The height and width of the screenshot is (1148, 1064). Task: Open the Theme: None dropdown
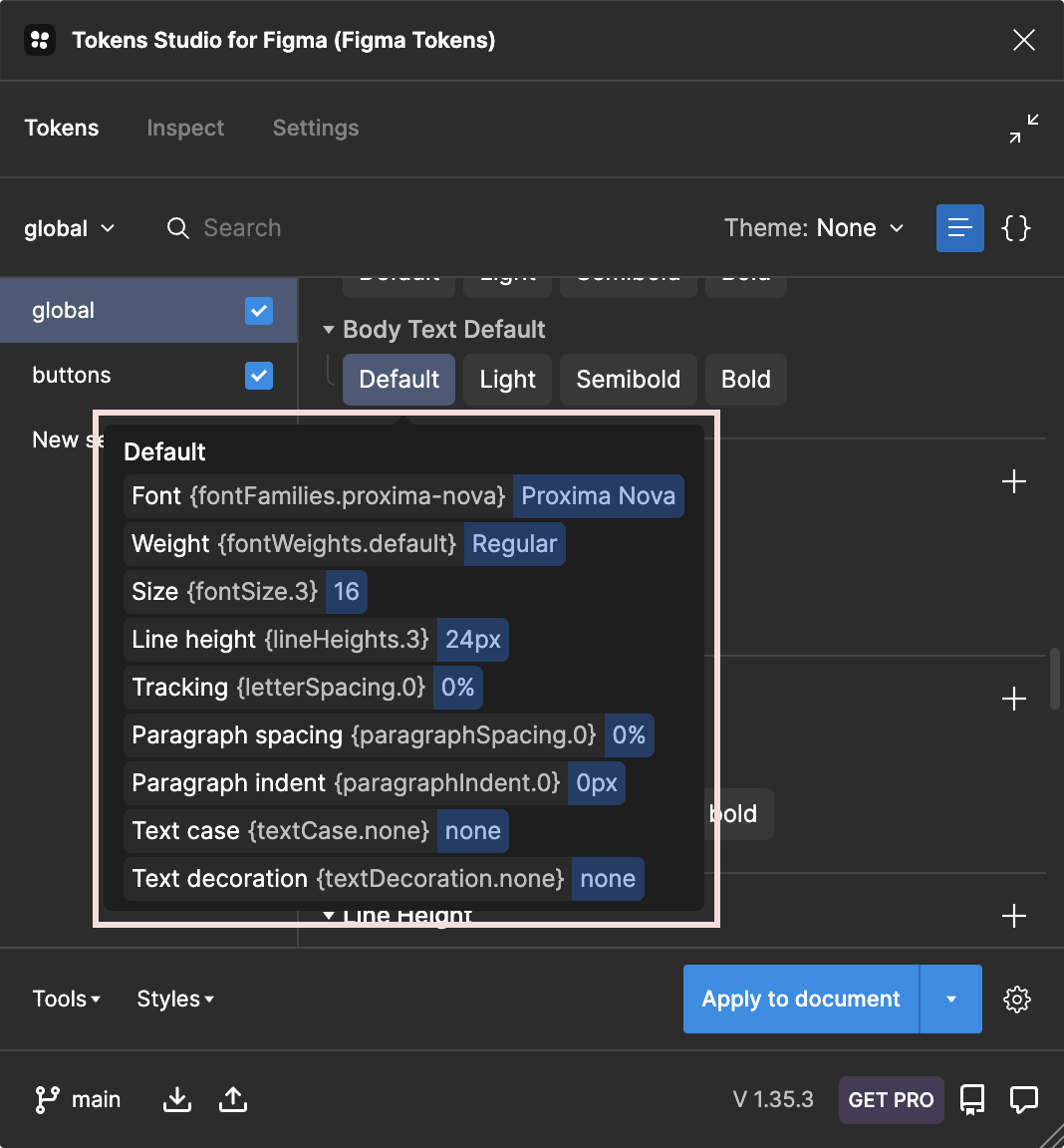pos(814,228)
